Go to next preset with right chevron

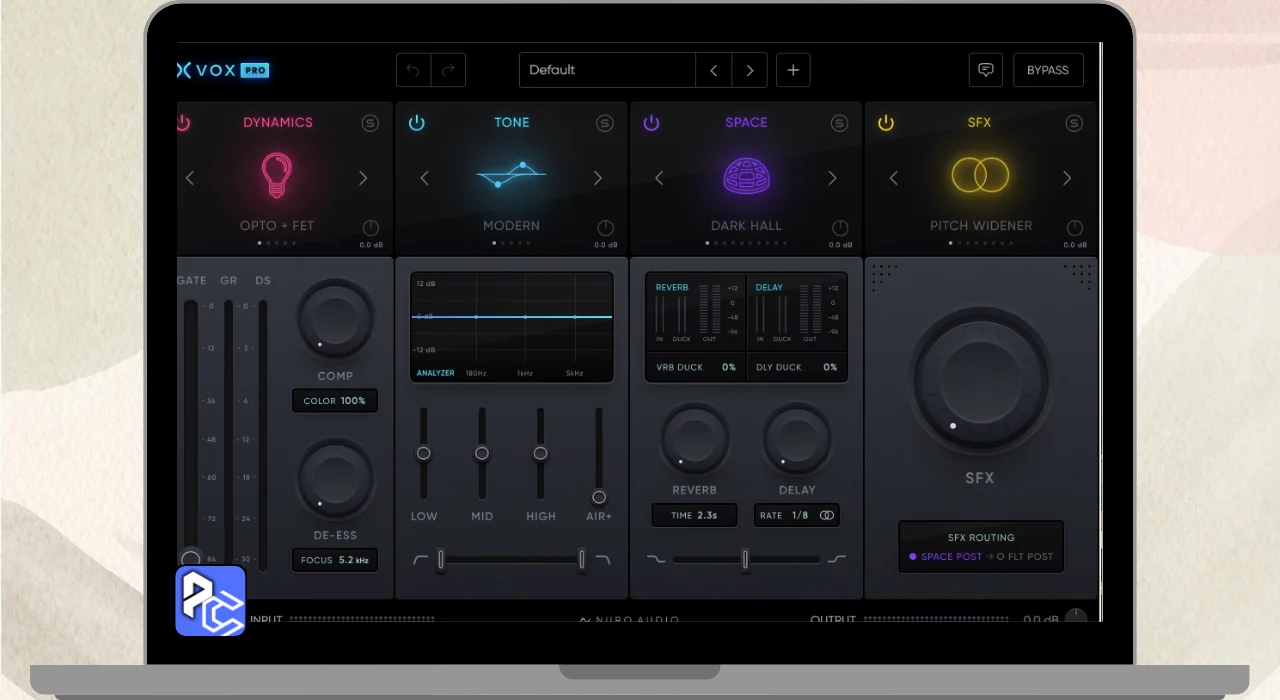pyautogui.click(x=749, y=70)
